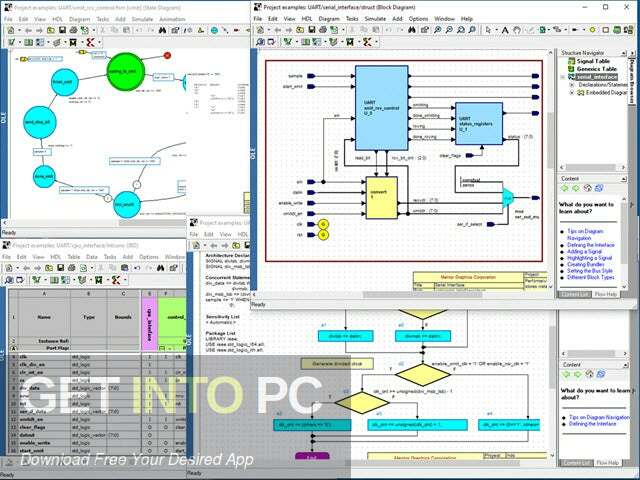Open Options menu in Block Diagram window
Viewport: 640px width, 480px height.
[418, 19]
